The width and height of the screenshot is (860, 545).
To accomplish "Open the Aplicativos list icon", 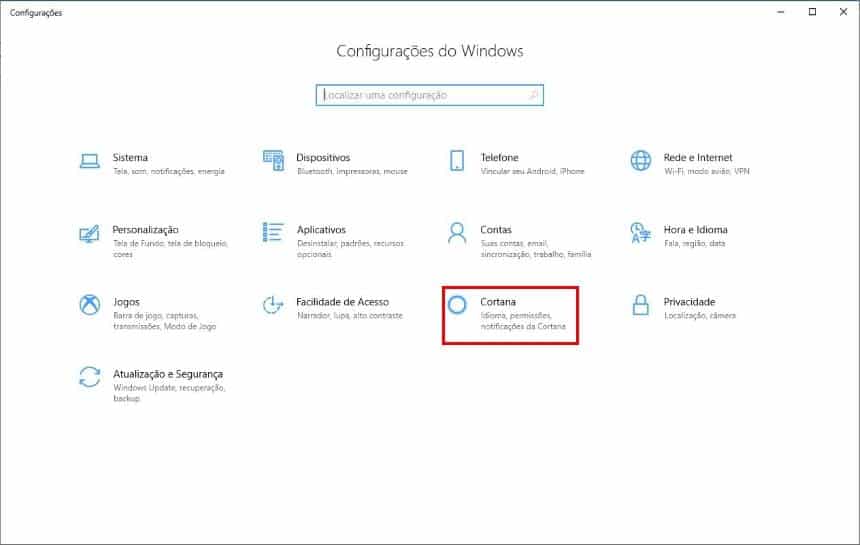I will [273, 232].
